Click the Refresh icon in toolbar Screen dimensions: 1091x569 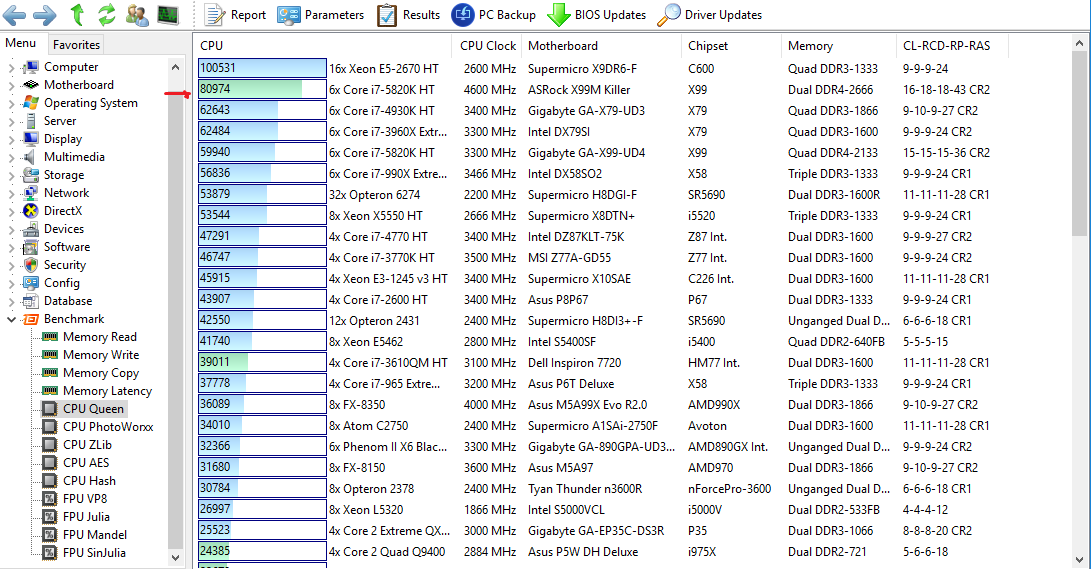tap(106, 14)
